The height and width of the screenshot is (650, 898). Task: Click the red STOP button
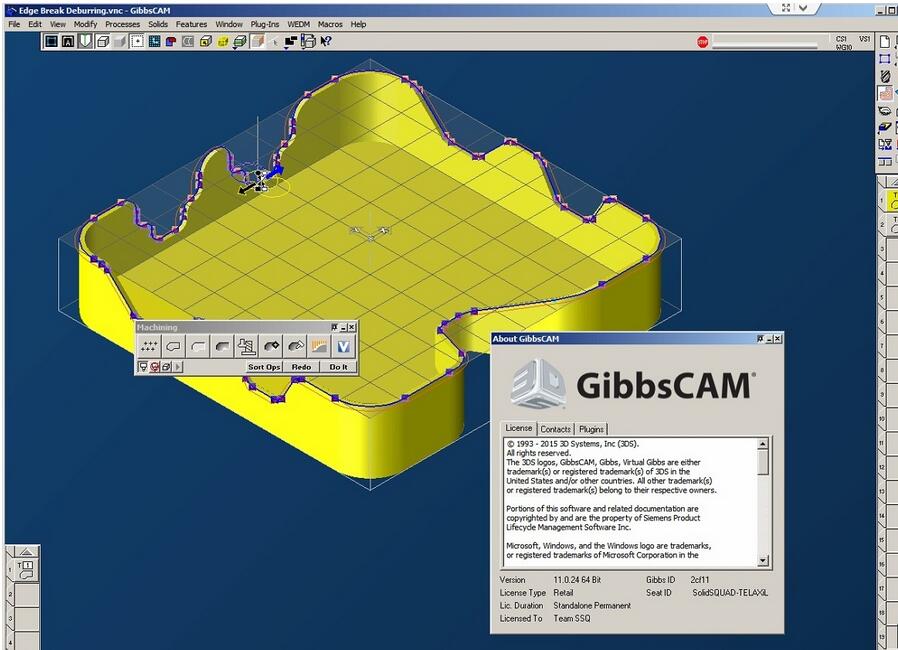pyautogui.click(x=703, y=41)
